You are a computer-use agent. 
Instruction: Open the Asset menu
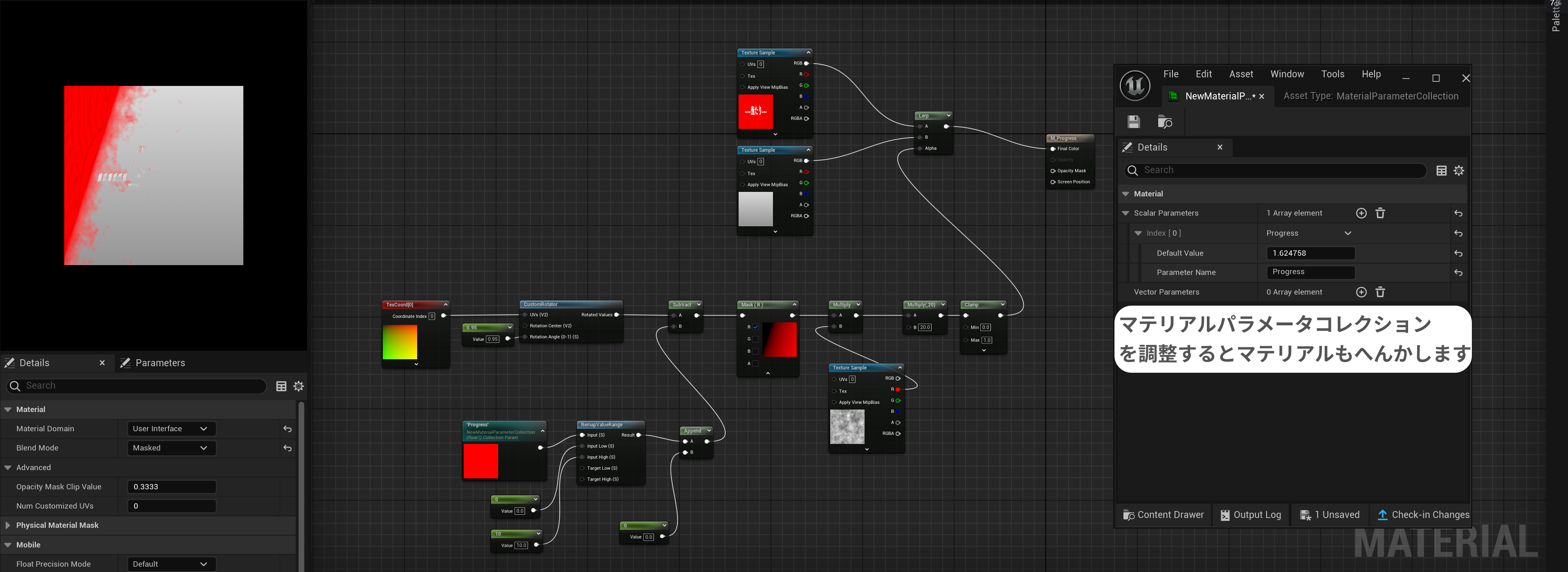coord(1240,74)
